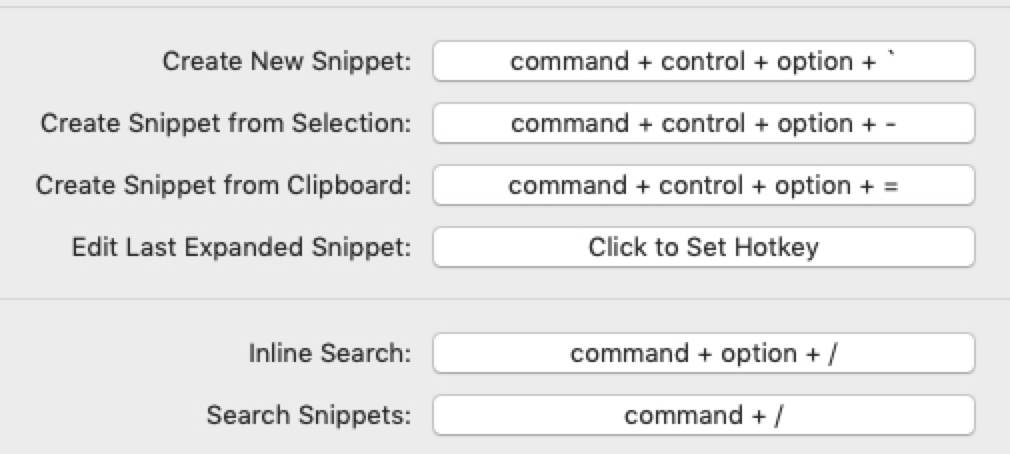Image resolution: width=1010 pixels, height=454 pixels.
Task: Click the "Create New Snippet:" label
Action: click(287, 61)
